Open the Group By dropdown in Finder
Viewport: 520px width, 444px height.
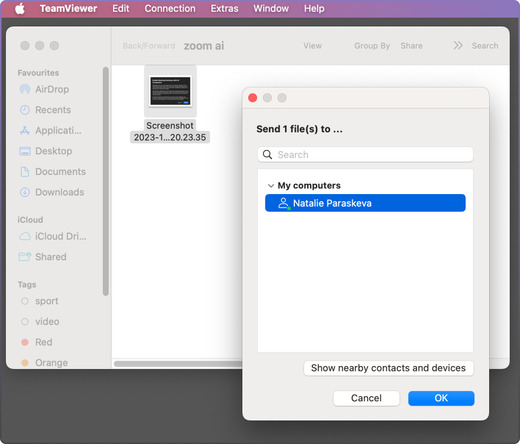click(372, 46)
